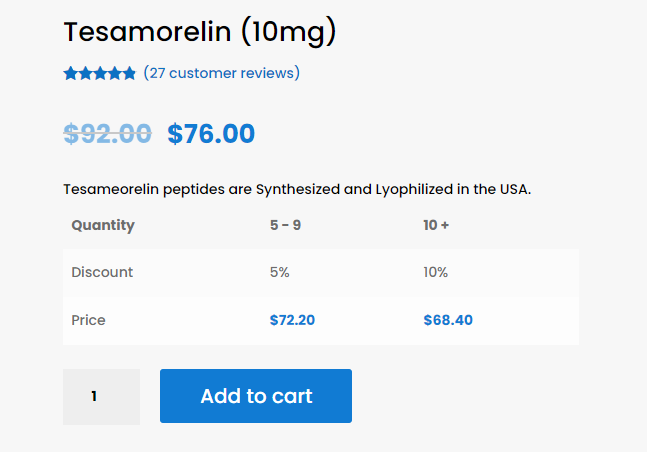This screenshot has height=452, width=647.
Task: Select the 10 + quantity column header
Action: (x=436, y=225)
